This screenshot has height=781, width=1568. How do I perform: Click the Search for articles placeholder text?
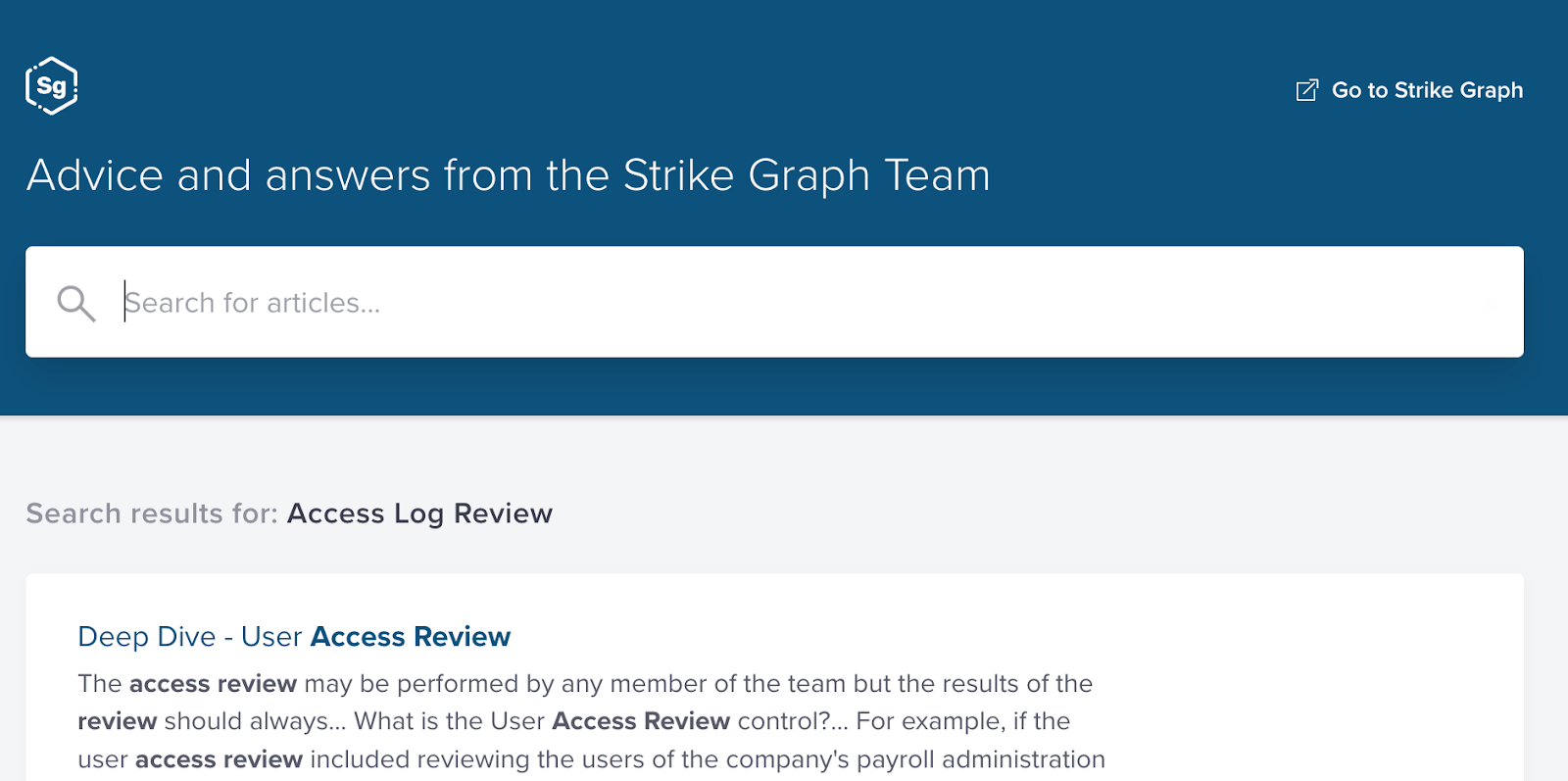(x=253, y=303)
